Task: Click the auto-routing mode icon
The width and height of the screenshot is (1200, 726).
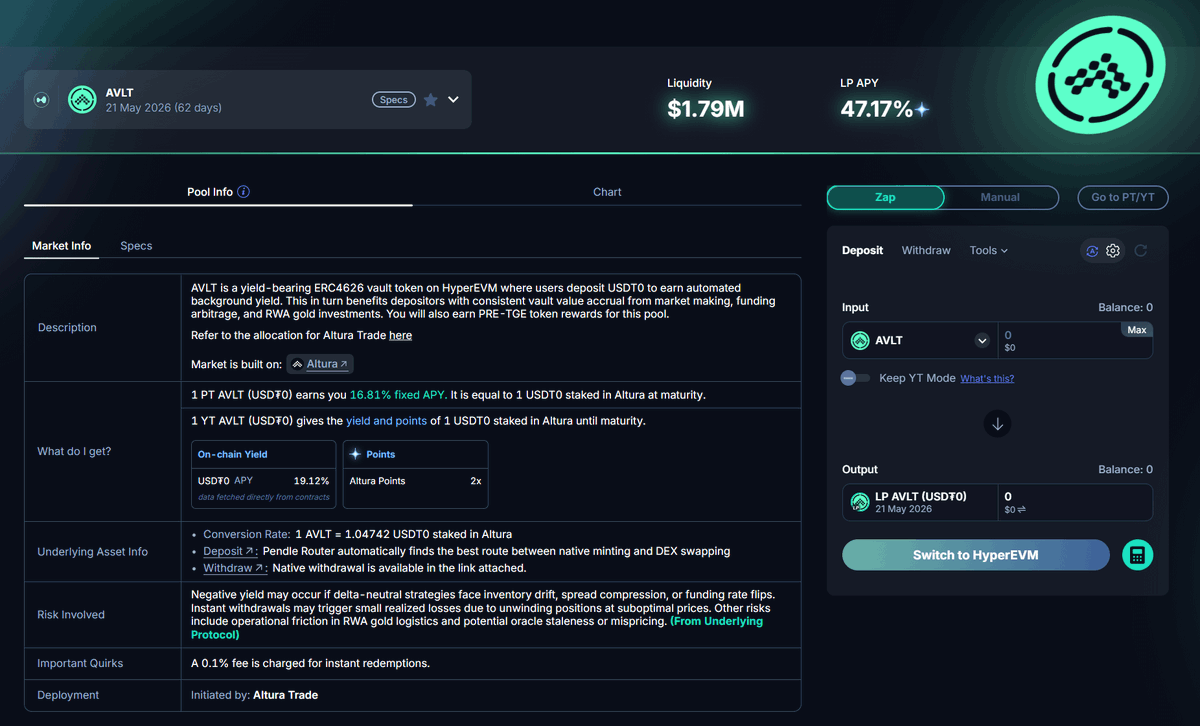Action: click(x=1092, y=251)
